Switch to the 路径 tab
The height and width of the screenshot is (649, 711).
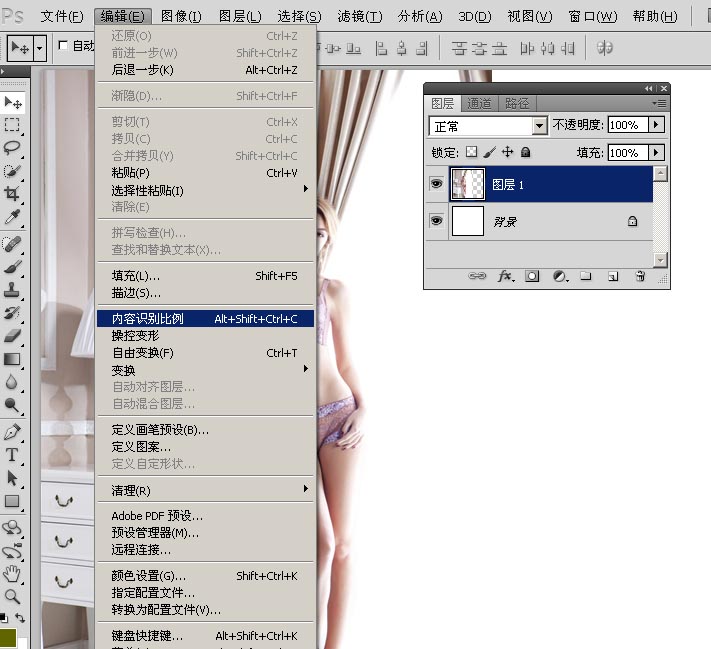(517, 104)
